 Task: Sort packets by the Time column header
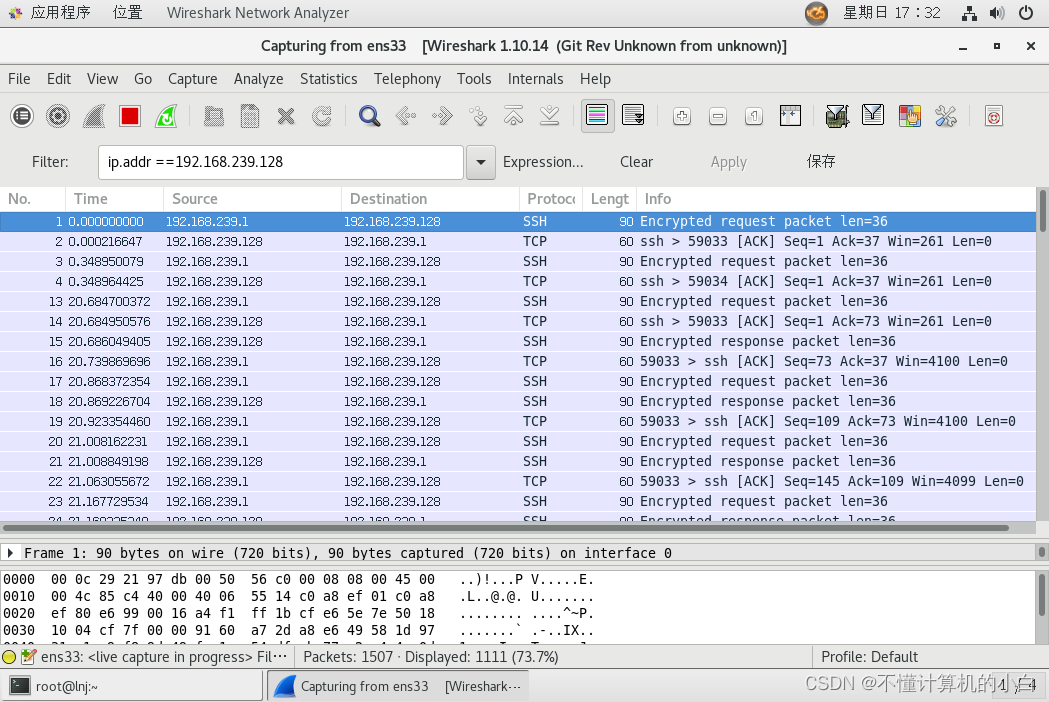pos(114,199)
